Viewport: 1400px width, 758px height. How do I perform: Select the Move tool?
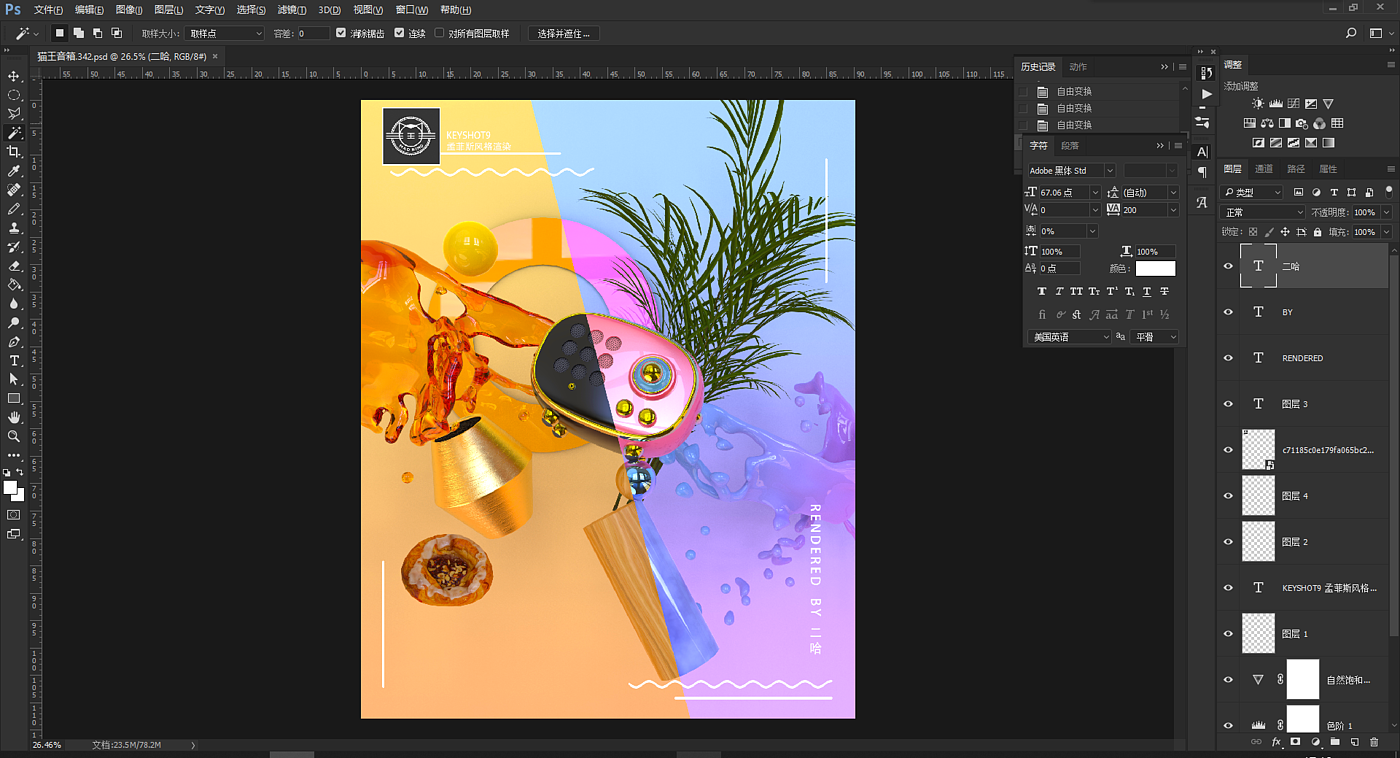pyautogui.click(x=14, y=76)
